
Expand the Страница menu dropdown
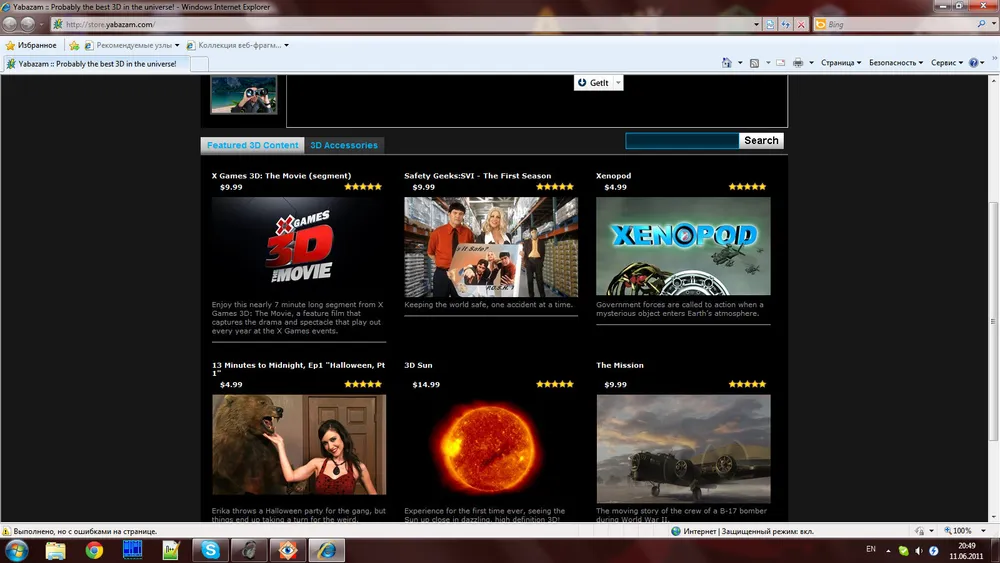(x=840, y=63)
